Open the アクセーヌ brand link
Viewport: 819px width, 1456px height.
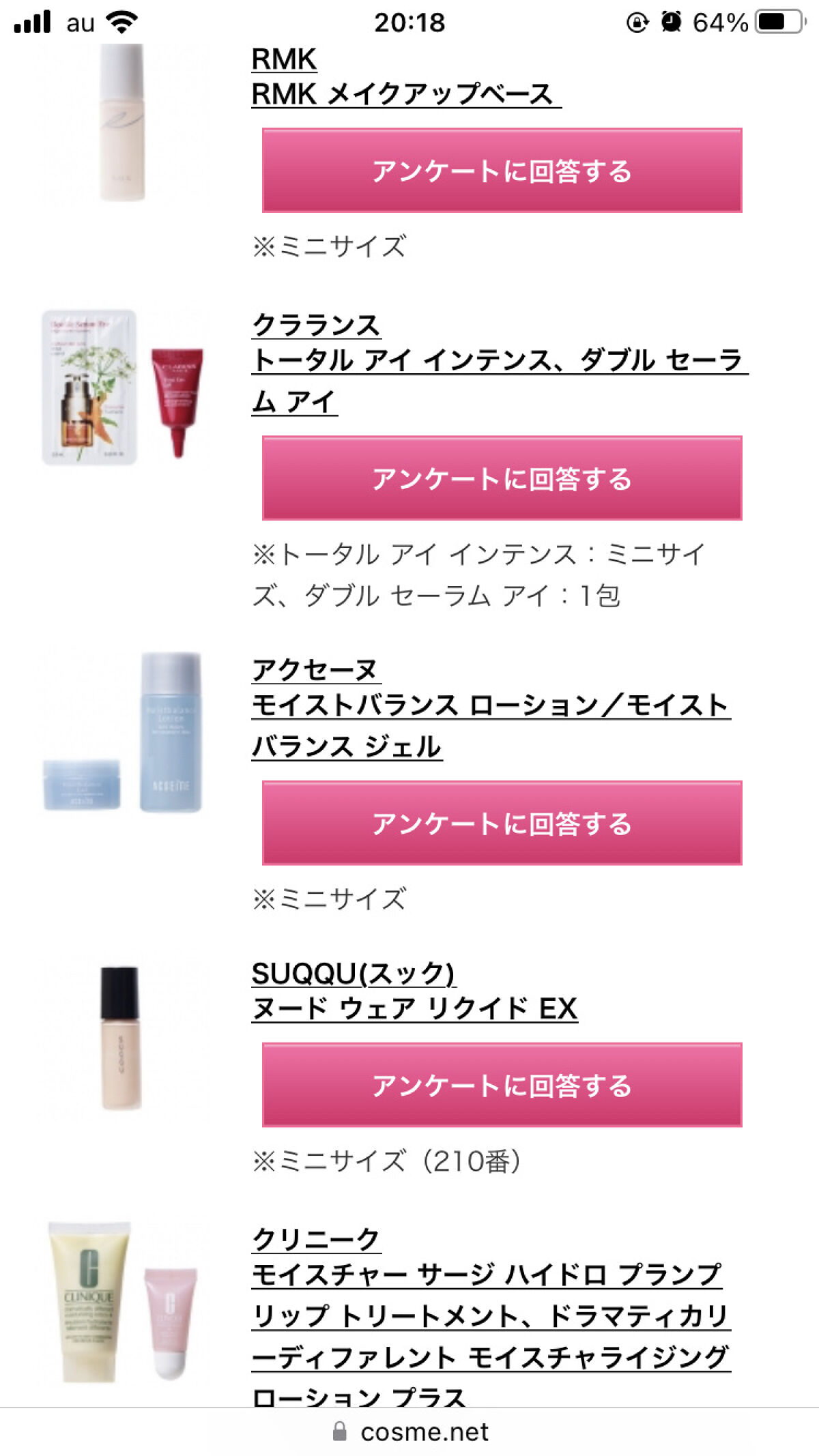315,669
